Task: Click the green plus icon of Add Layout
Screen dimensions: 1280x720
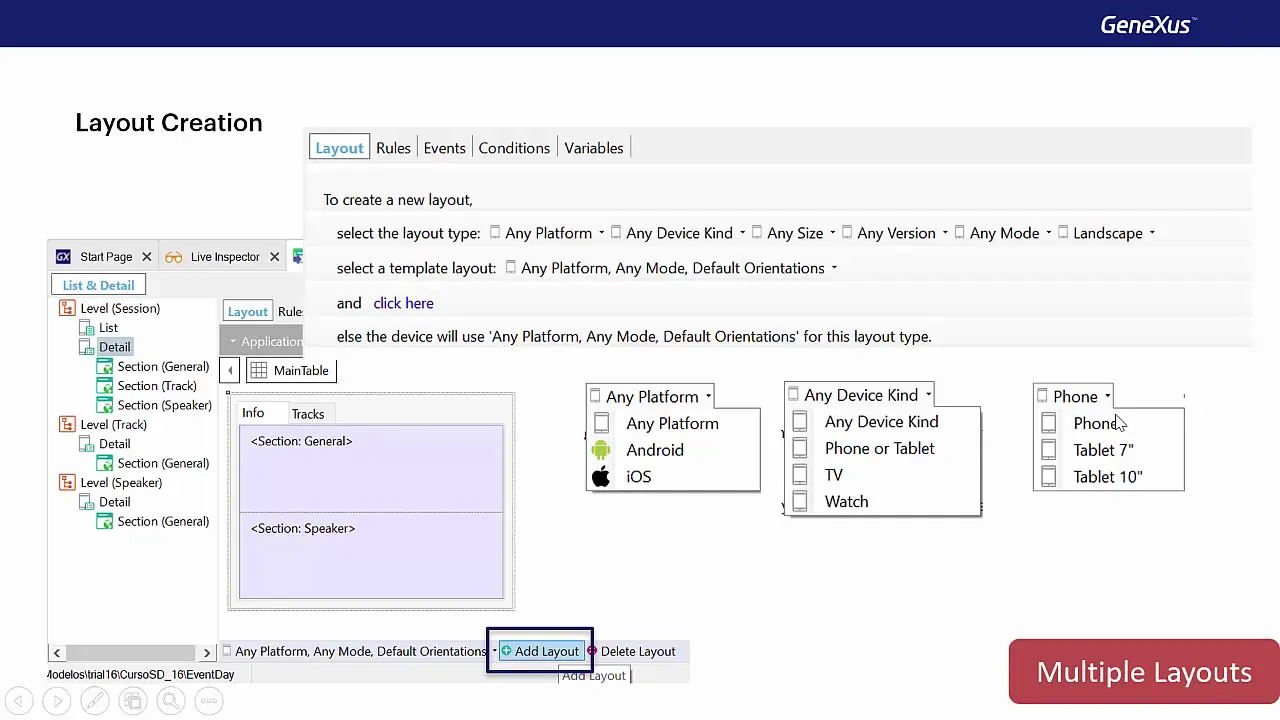Action: click(x=506, y=651)
